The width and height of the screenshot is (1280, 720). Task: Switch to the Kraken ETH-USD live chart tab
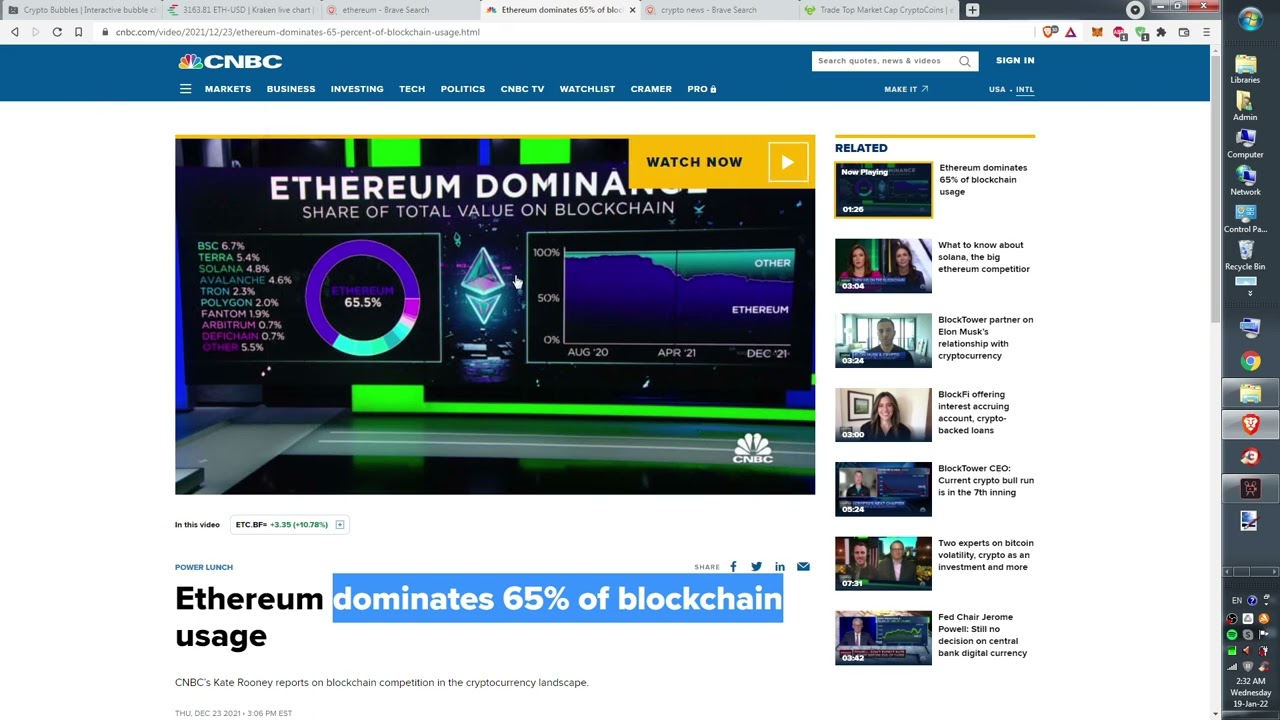[241, 10]
